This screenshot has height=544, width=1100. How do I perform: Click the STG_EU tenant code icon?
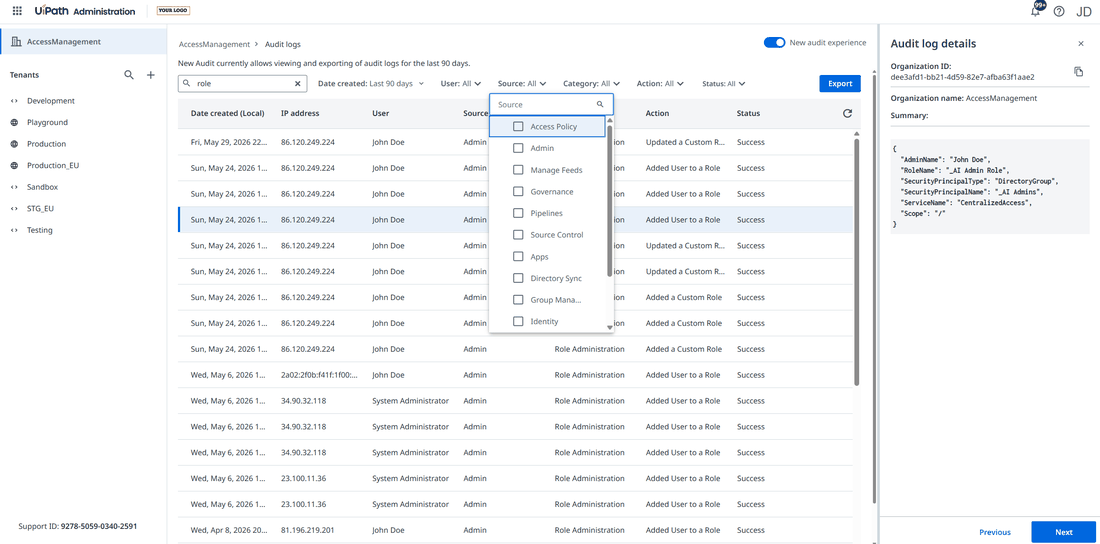click(x=14, y=208)
